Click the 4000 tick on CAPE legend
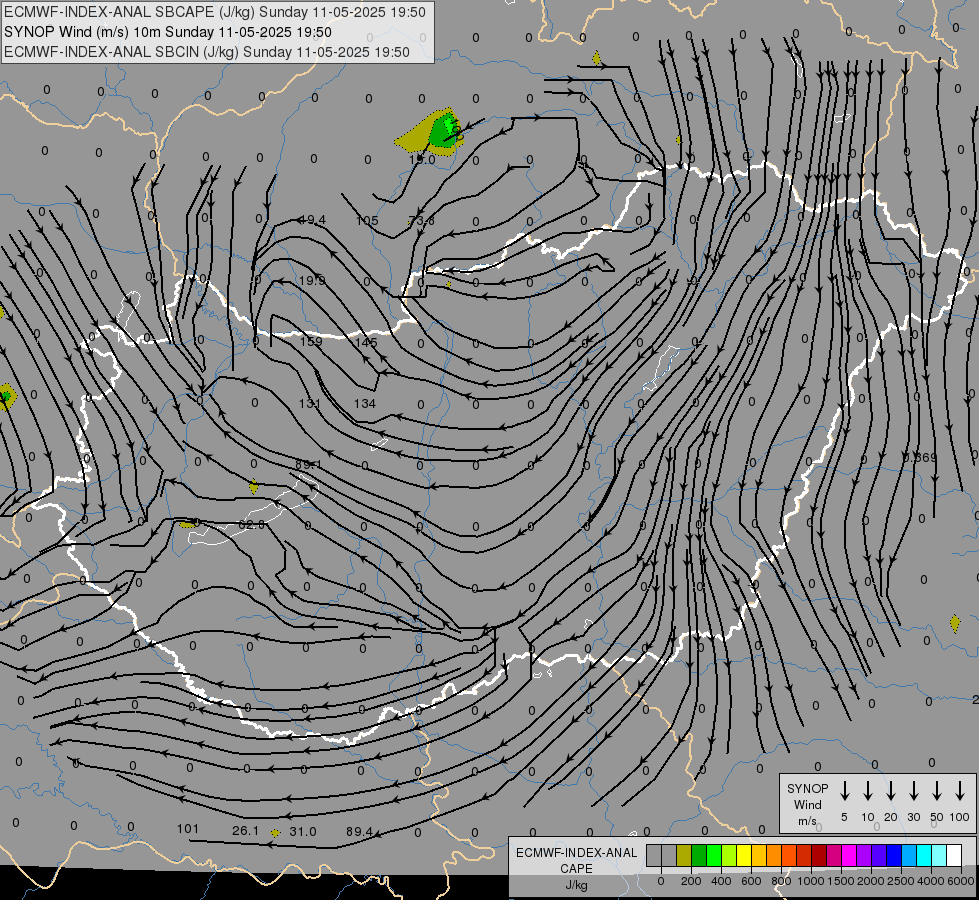This screenshot has height=900, width=979. [931, 881]
